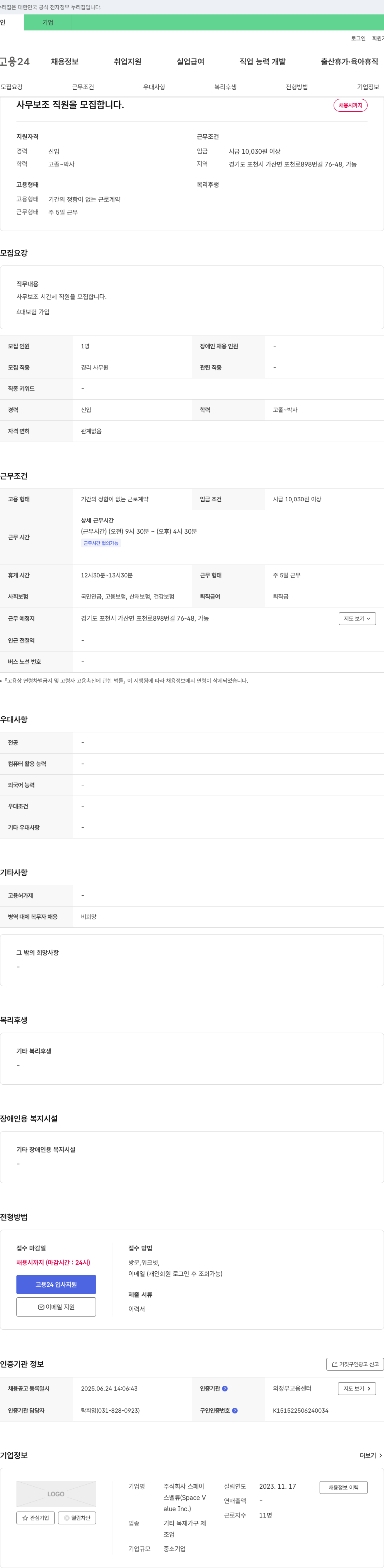
Task: Click 국민연금, 고용보험, 산재보험, 건강보험 cell
Action: pos(128,597)
